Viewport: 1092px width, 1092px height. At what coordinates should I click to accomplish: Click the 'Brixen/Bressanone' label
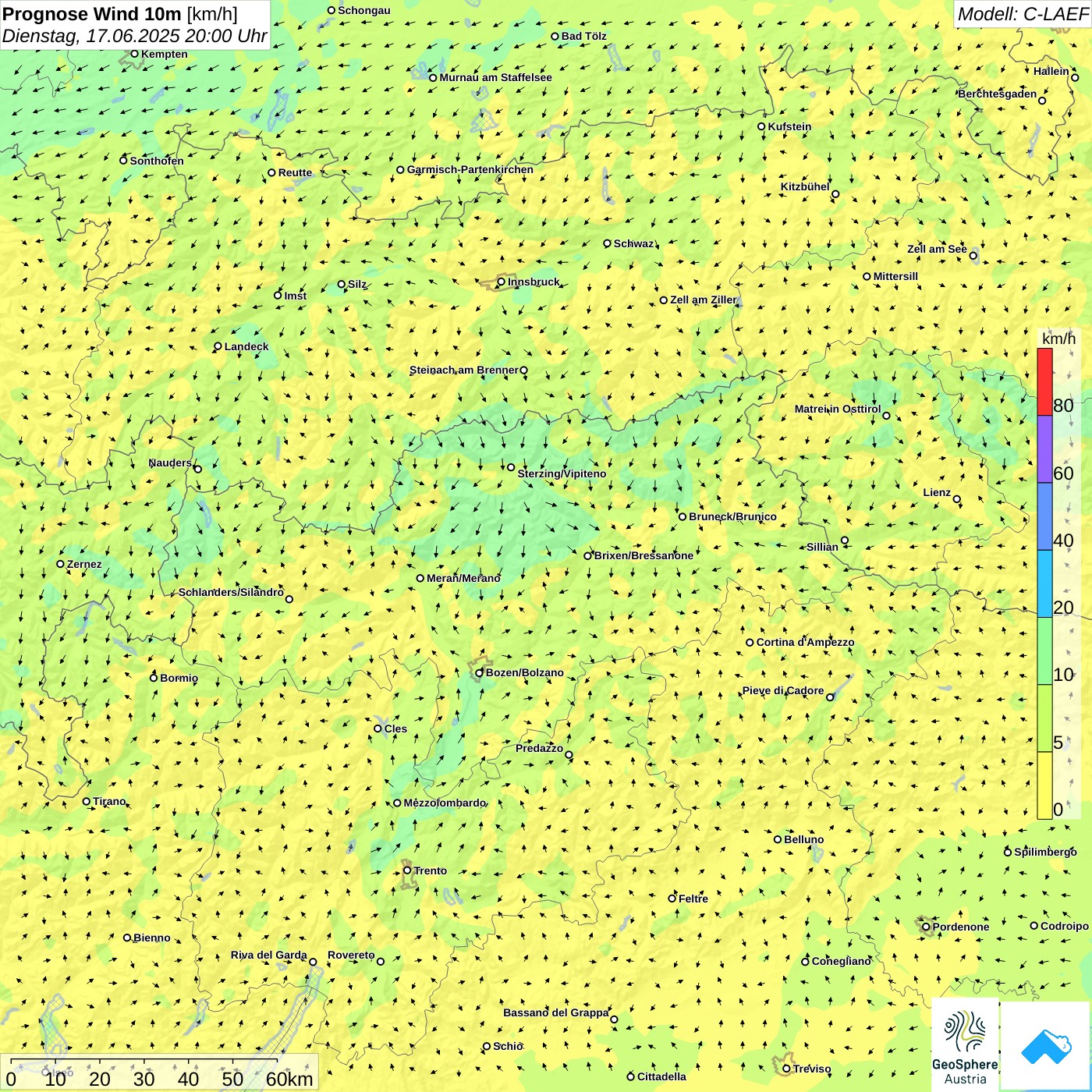click(x=643, y=555)
